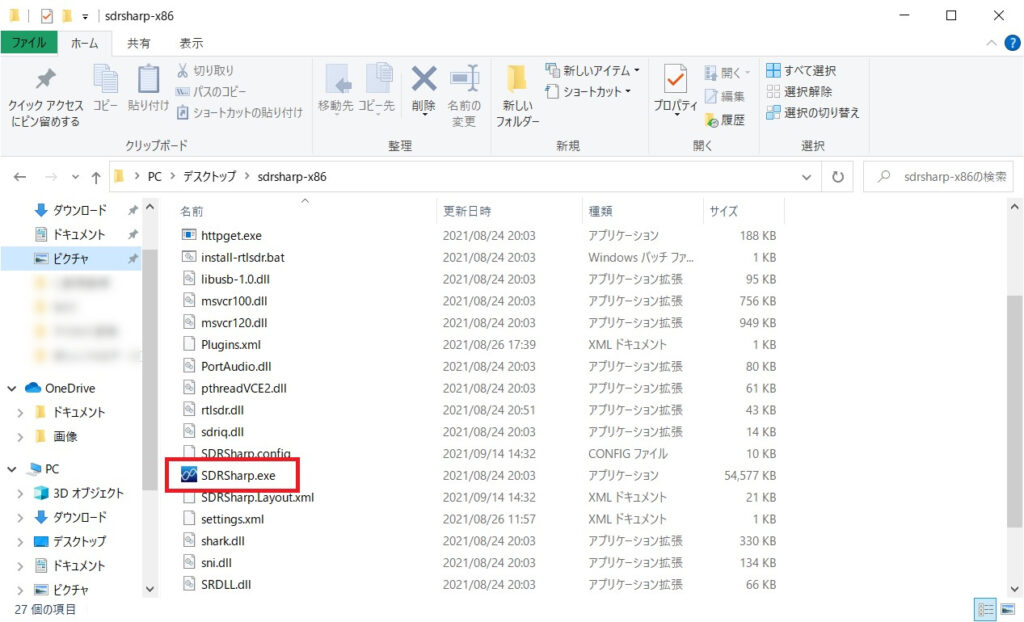
Task: Open the ファイル tab
Action: click(29, 42)
